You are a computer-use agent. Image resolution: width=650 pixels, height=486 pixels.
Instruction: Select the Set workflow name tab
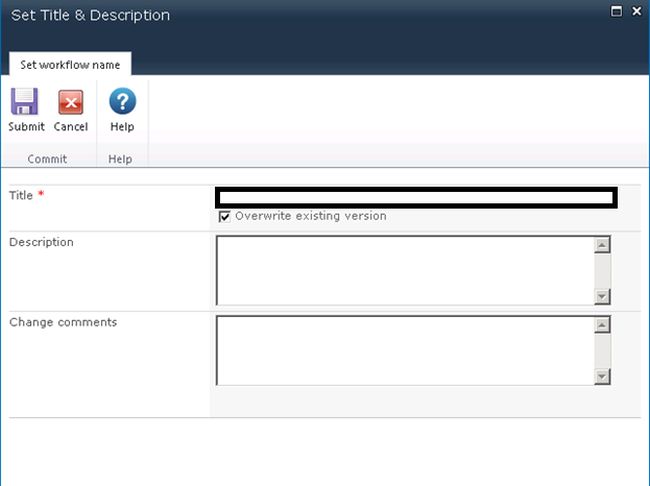[x=70, y=65]
